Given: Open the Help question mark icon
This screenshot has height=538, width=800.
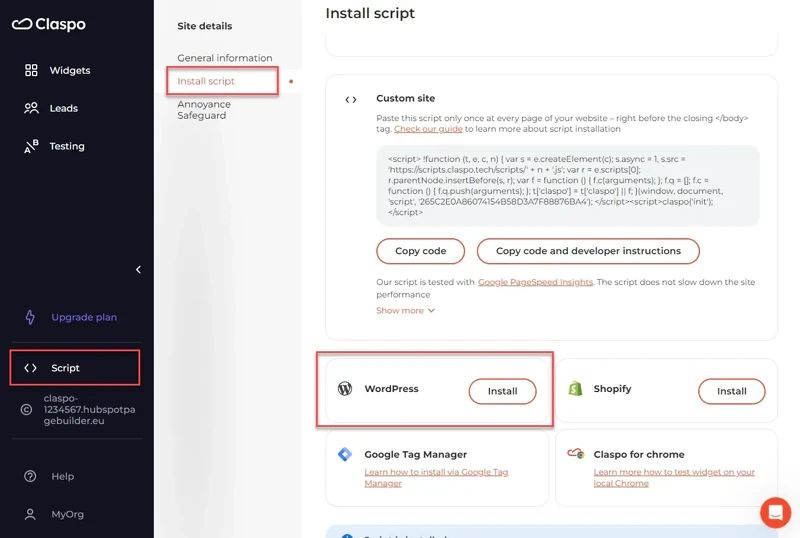Looking at the screenshot, I should [x=30, y=476].
